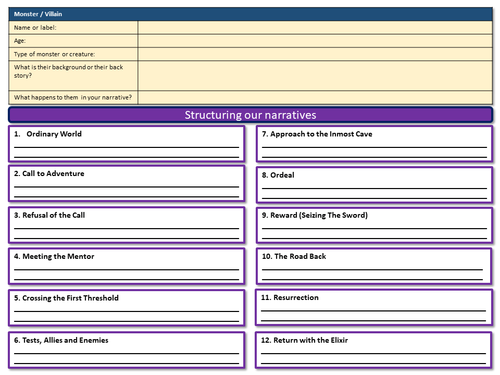Click the Crossing the First Threshold box
Viewport: 500px width, 375px height.
tap(127, 308)
